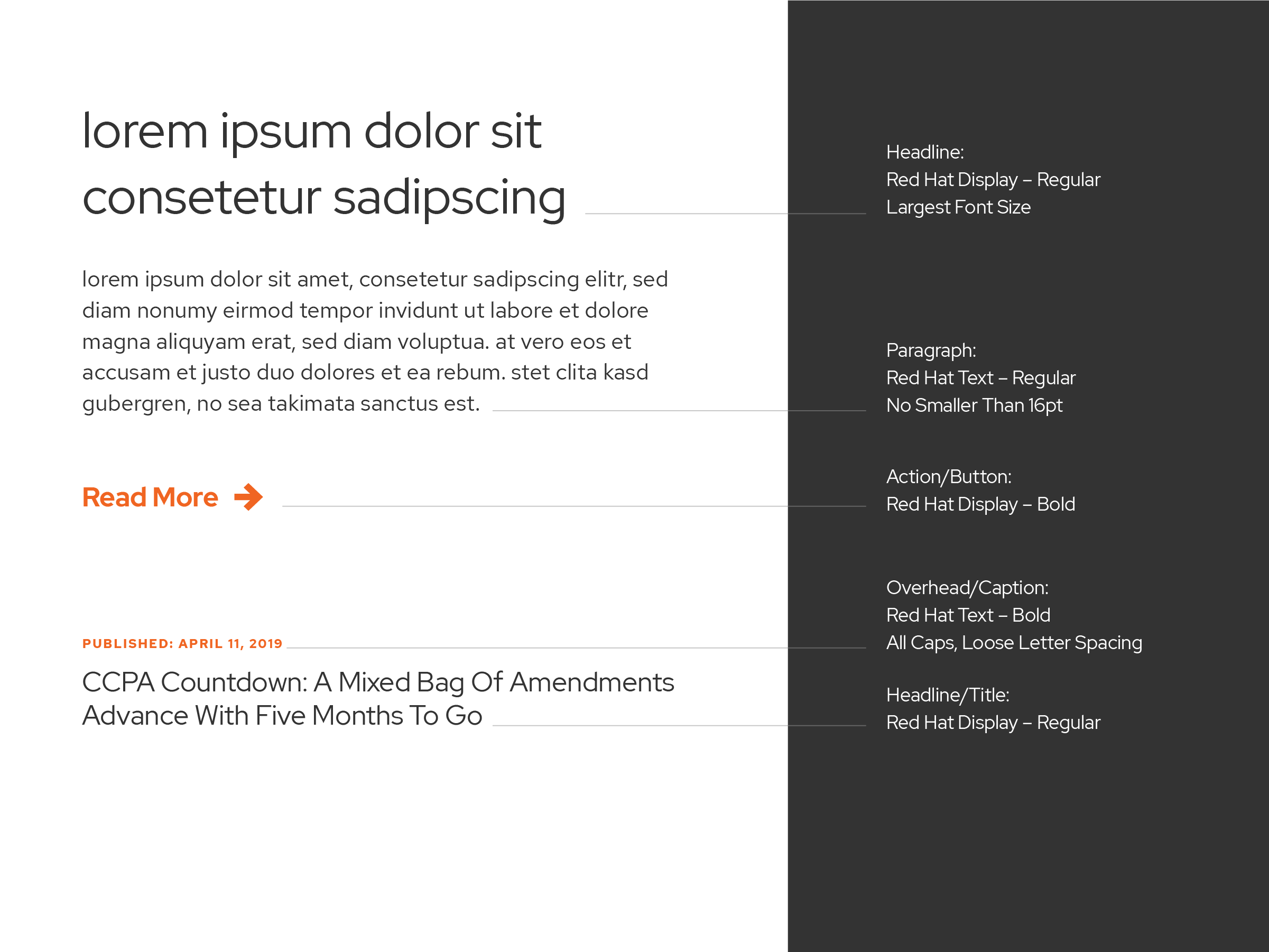Click the lorem ipsum body paragraph

coord(375,341)
